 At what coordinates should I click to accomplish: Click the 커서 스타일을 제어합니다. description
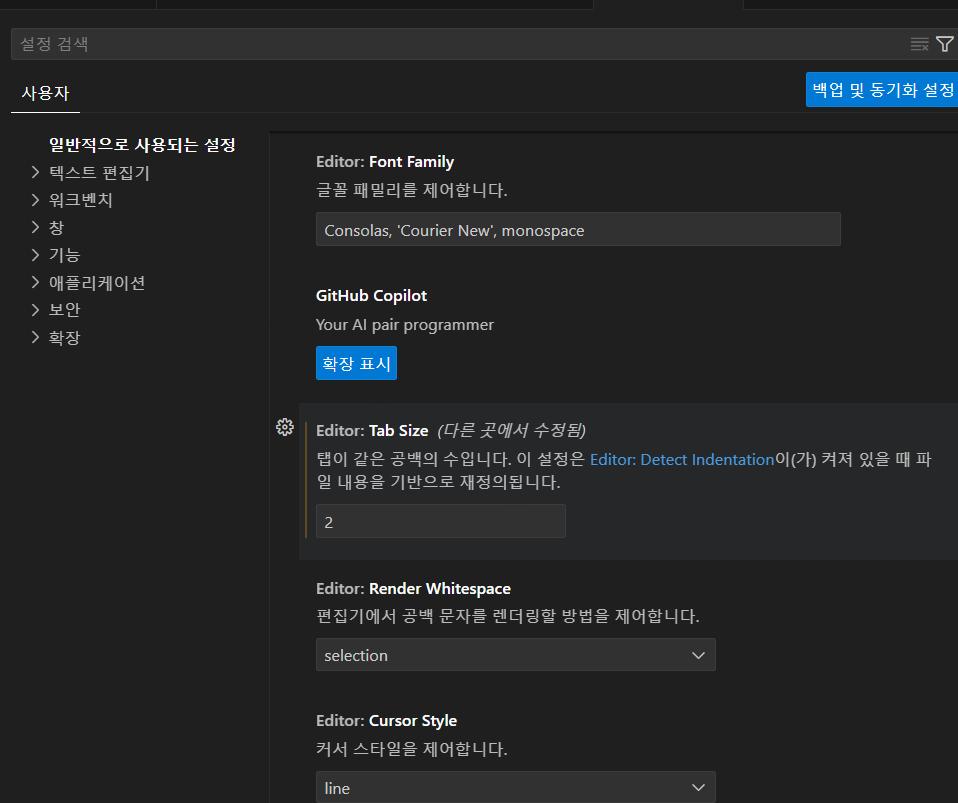412,749
